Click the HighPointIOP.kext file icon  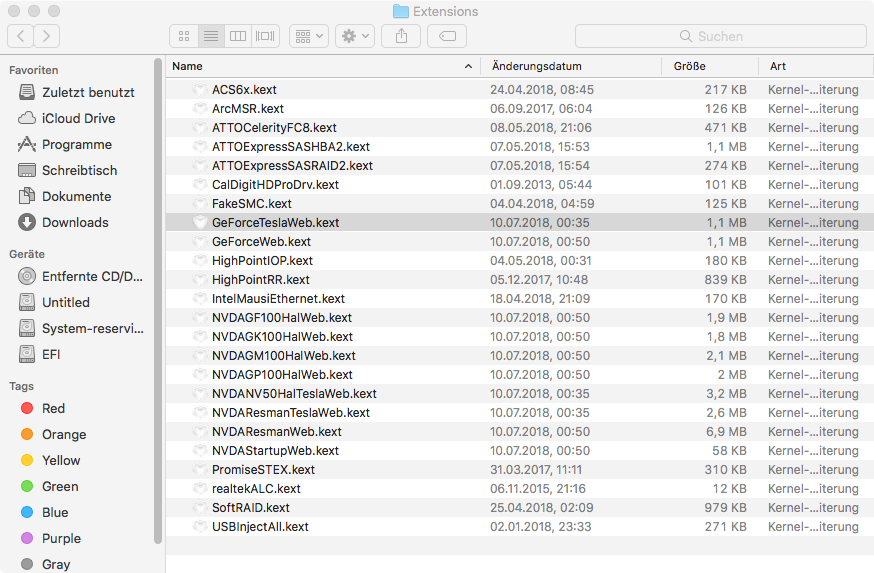pos(200,260)
